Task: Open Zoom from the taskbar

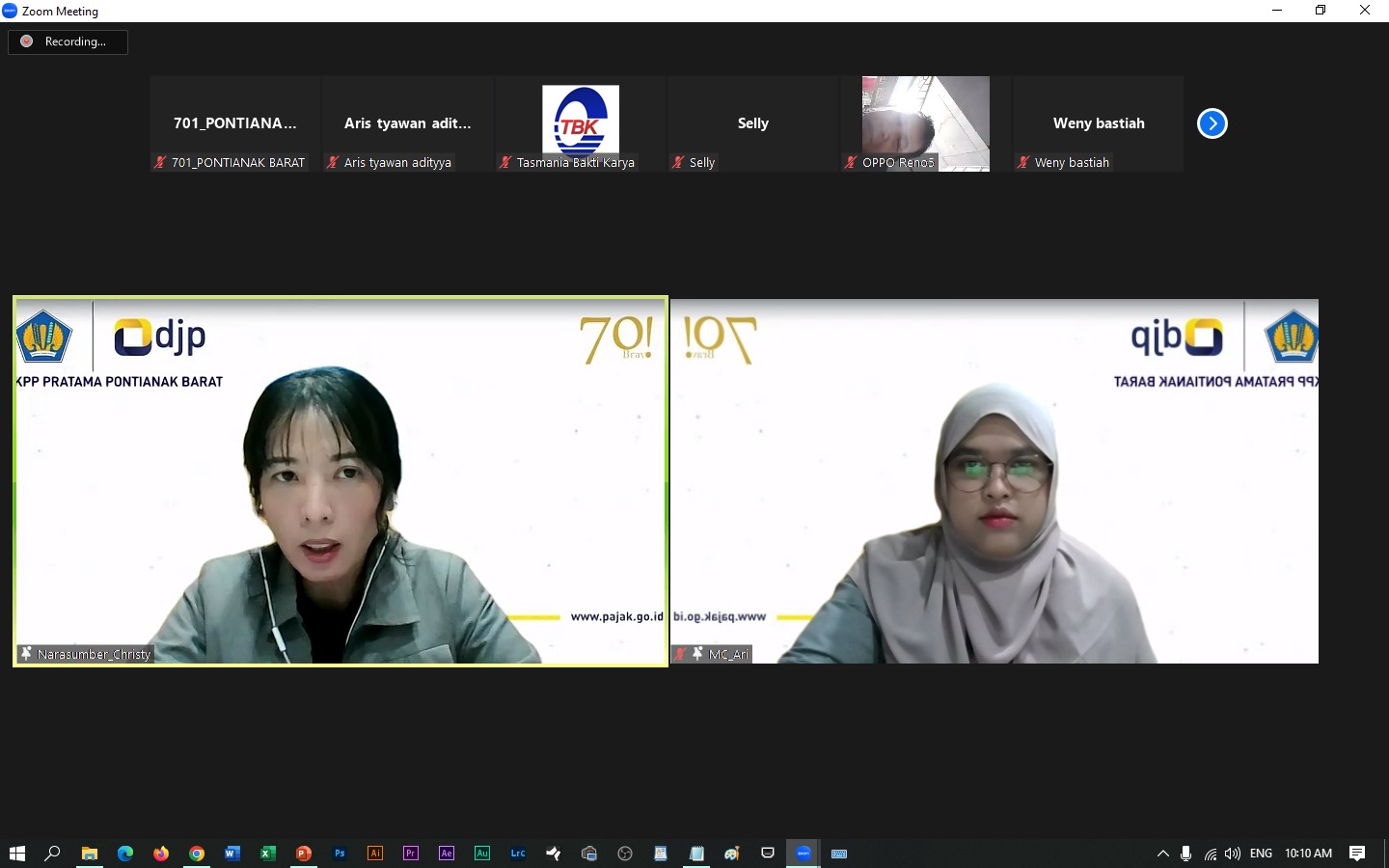Action: [x=803, y=854]
